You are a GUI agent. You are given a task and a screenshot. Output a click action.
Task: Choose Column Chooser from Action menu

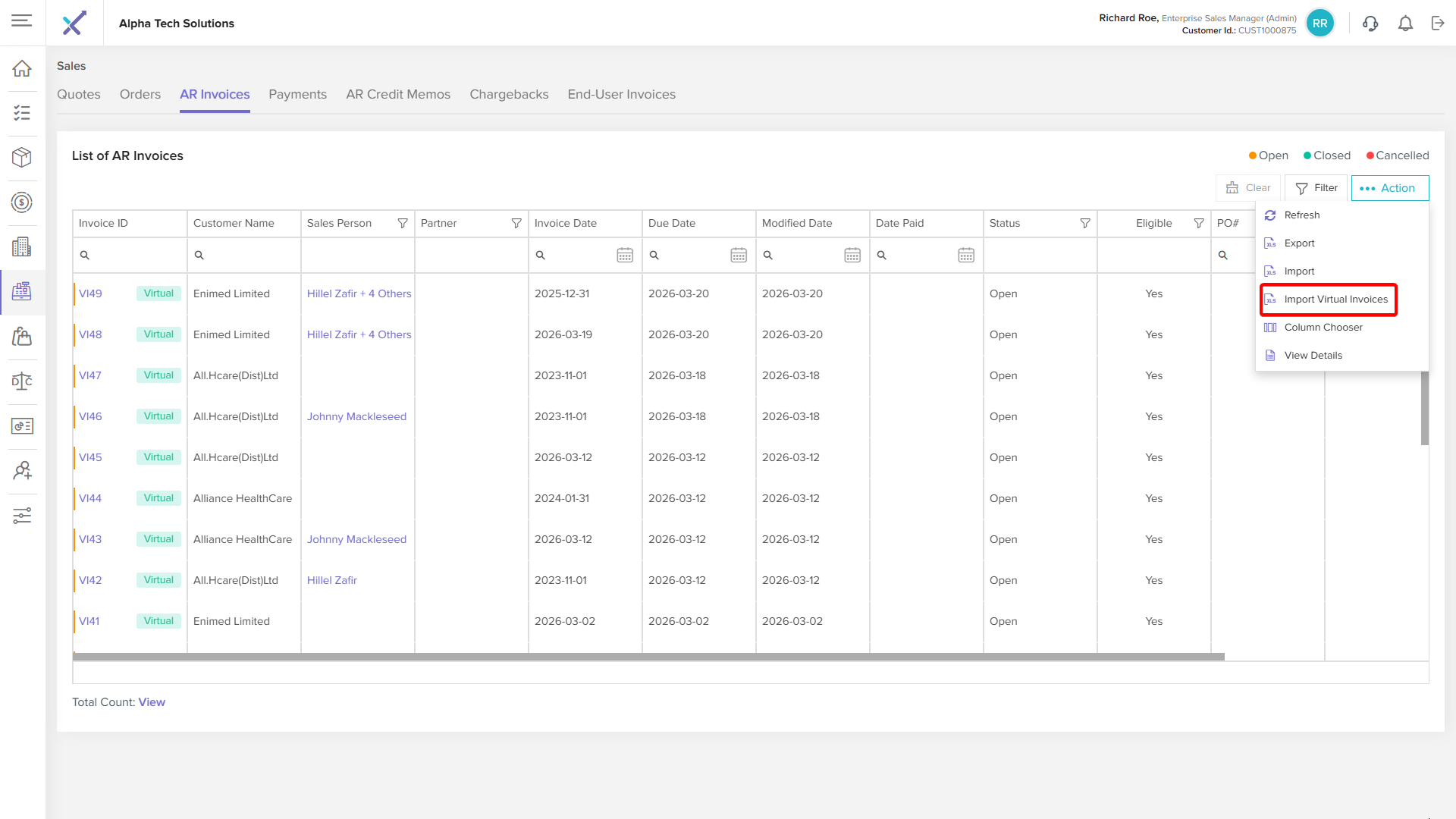tap(1323, 328)
